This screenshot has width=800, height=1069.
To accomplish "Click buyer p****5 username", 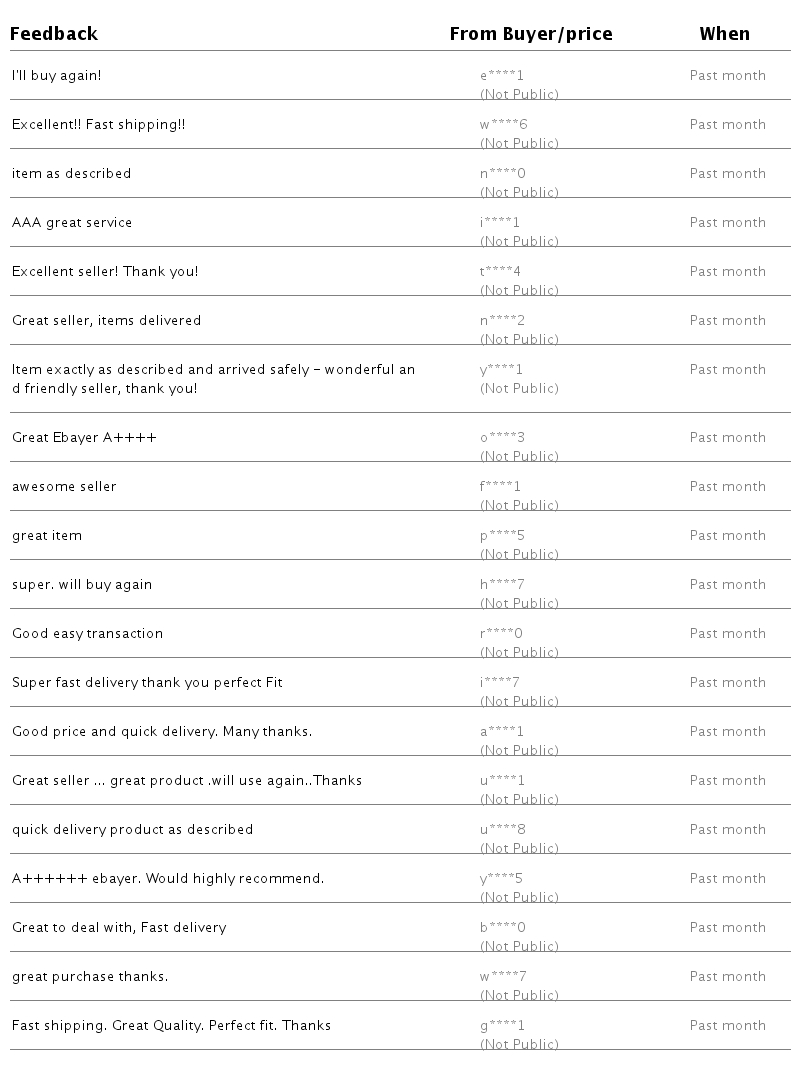I will pos(502,535).
